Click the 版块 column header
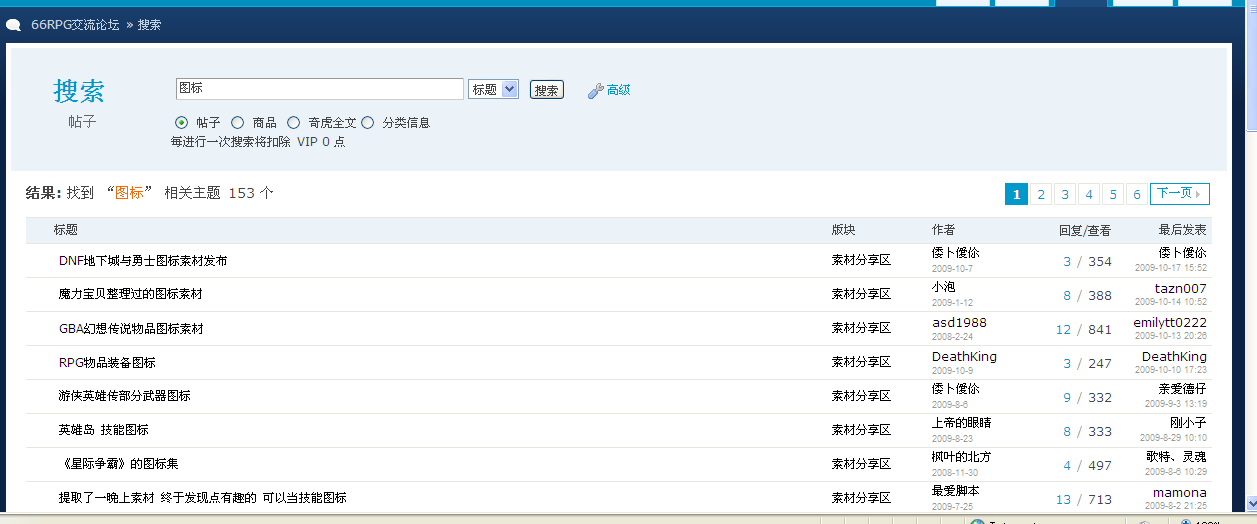Image resolution: width=1257 pixels, height=524 pixels. click(844, 230)
